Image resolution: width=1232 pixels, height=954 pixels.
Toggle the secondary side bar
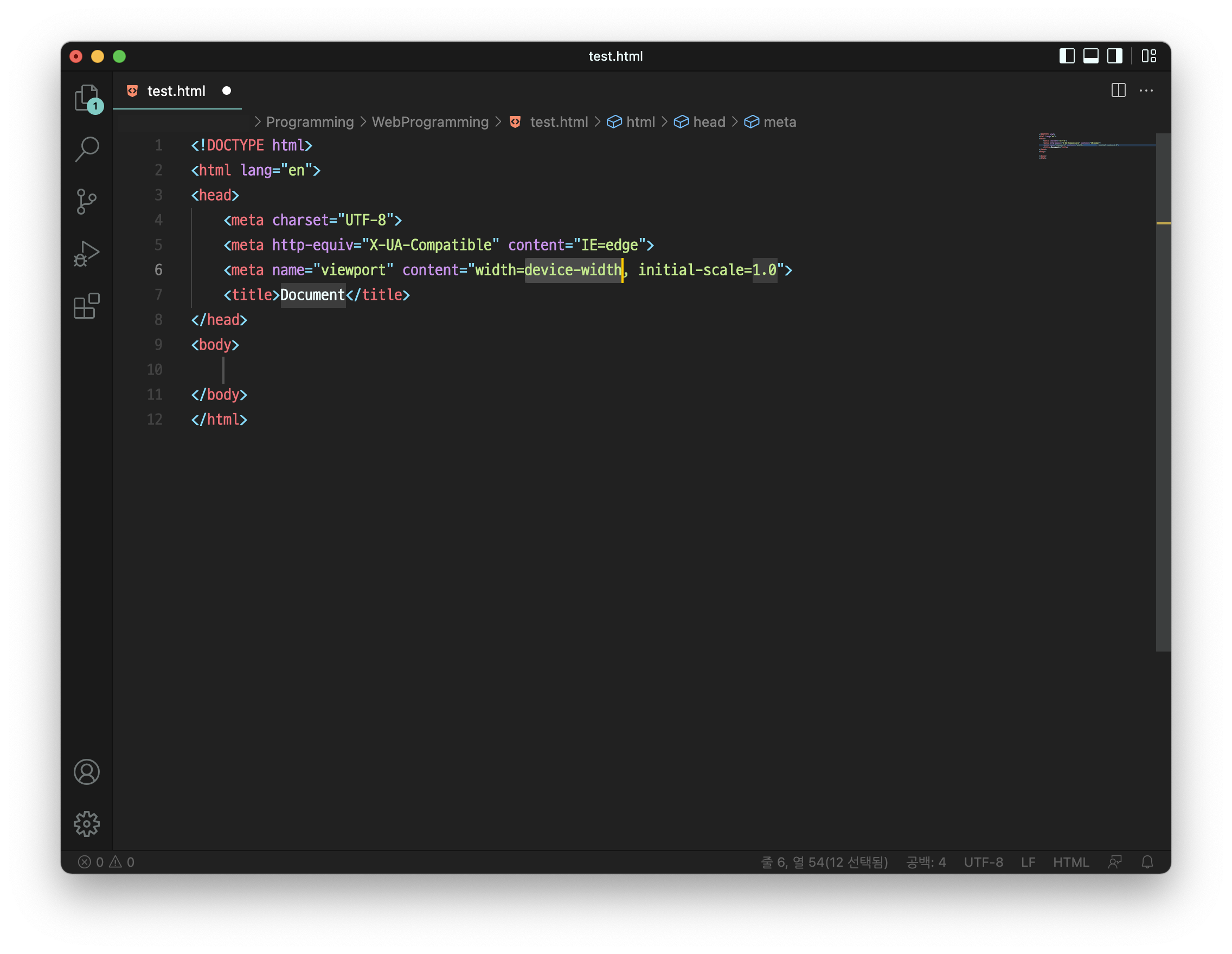pos(1114,56)
